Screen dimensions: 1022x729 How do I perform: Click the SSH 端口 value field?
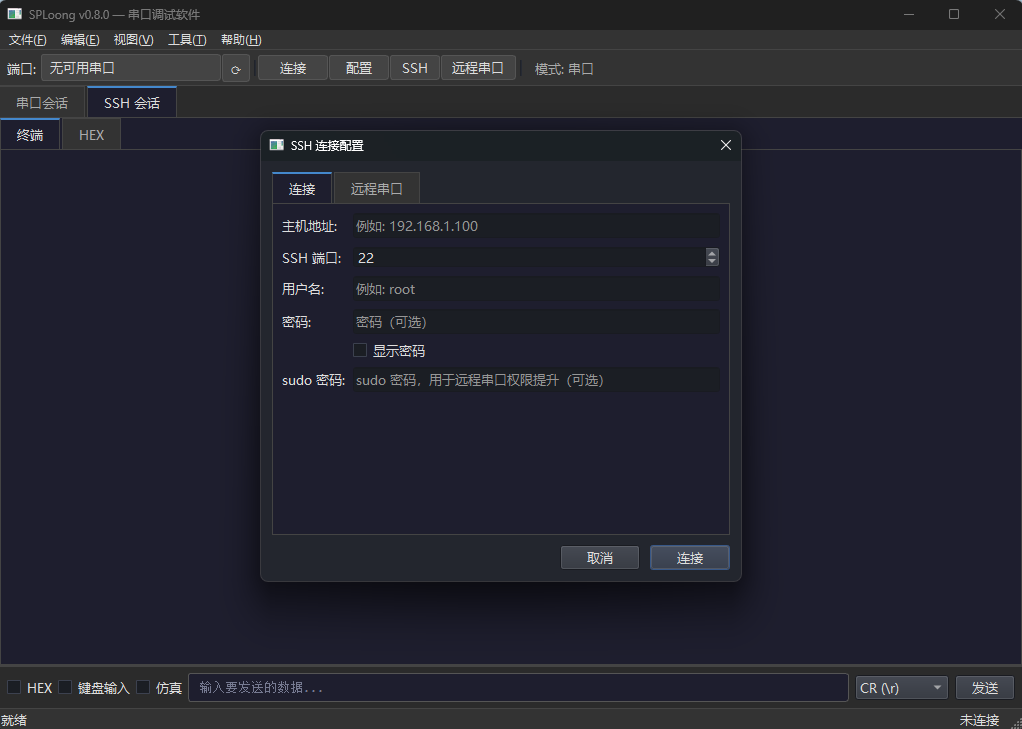point(529,258)
